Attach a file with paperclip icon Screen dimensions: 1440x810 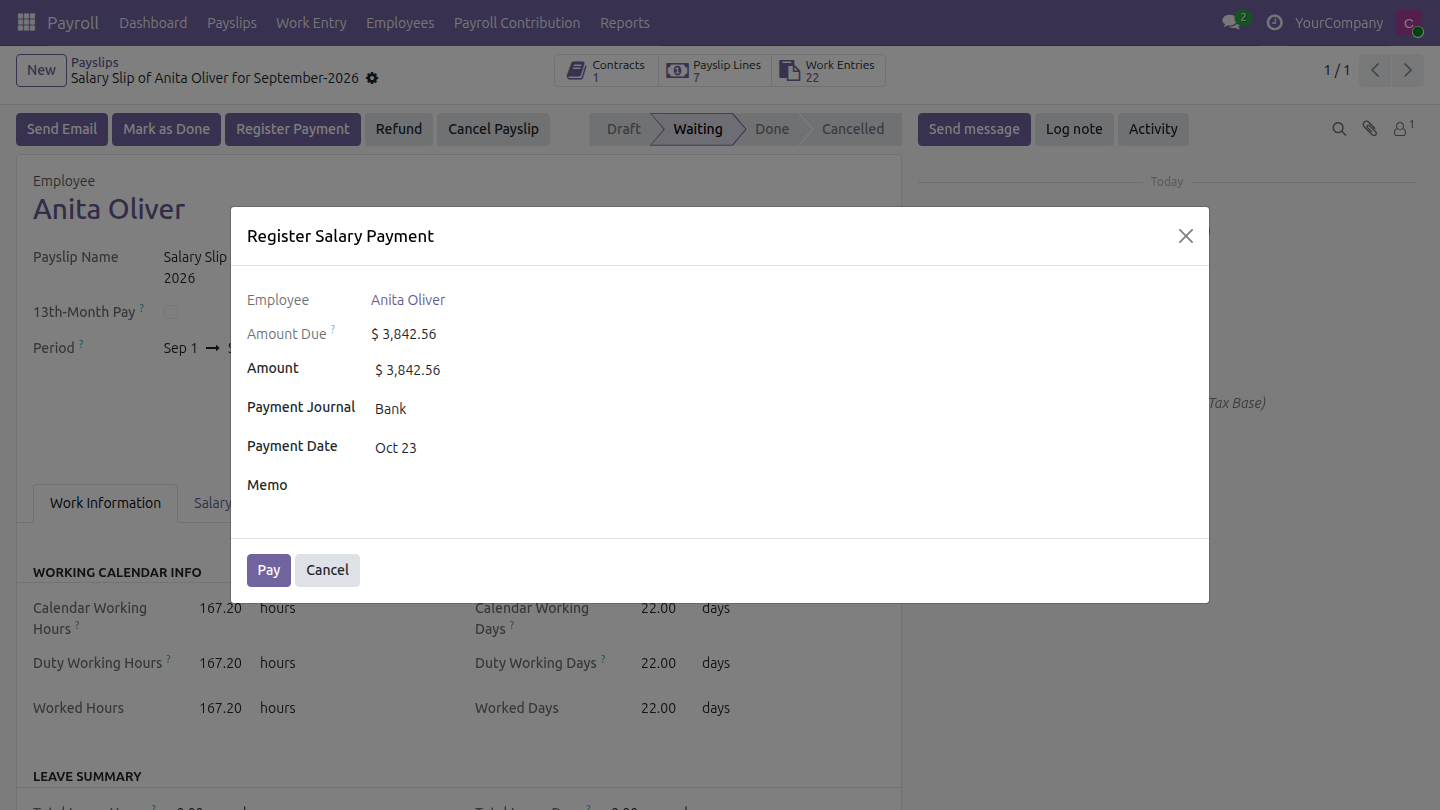(x=1370, y=129)
